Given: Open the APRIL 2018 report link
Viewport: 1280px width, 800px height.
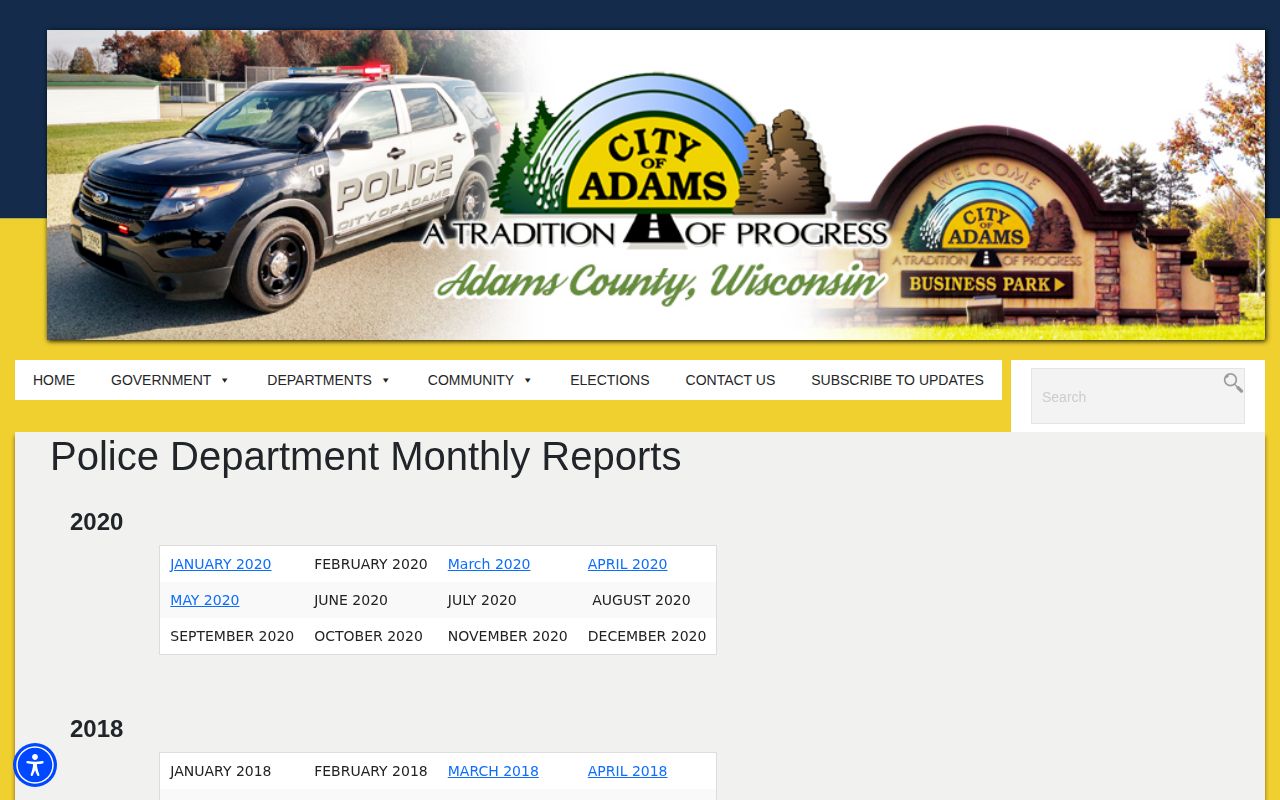Looking at the screenshot, I should click(627, 771).
